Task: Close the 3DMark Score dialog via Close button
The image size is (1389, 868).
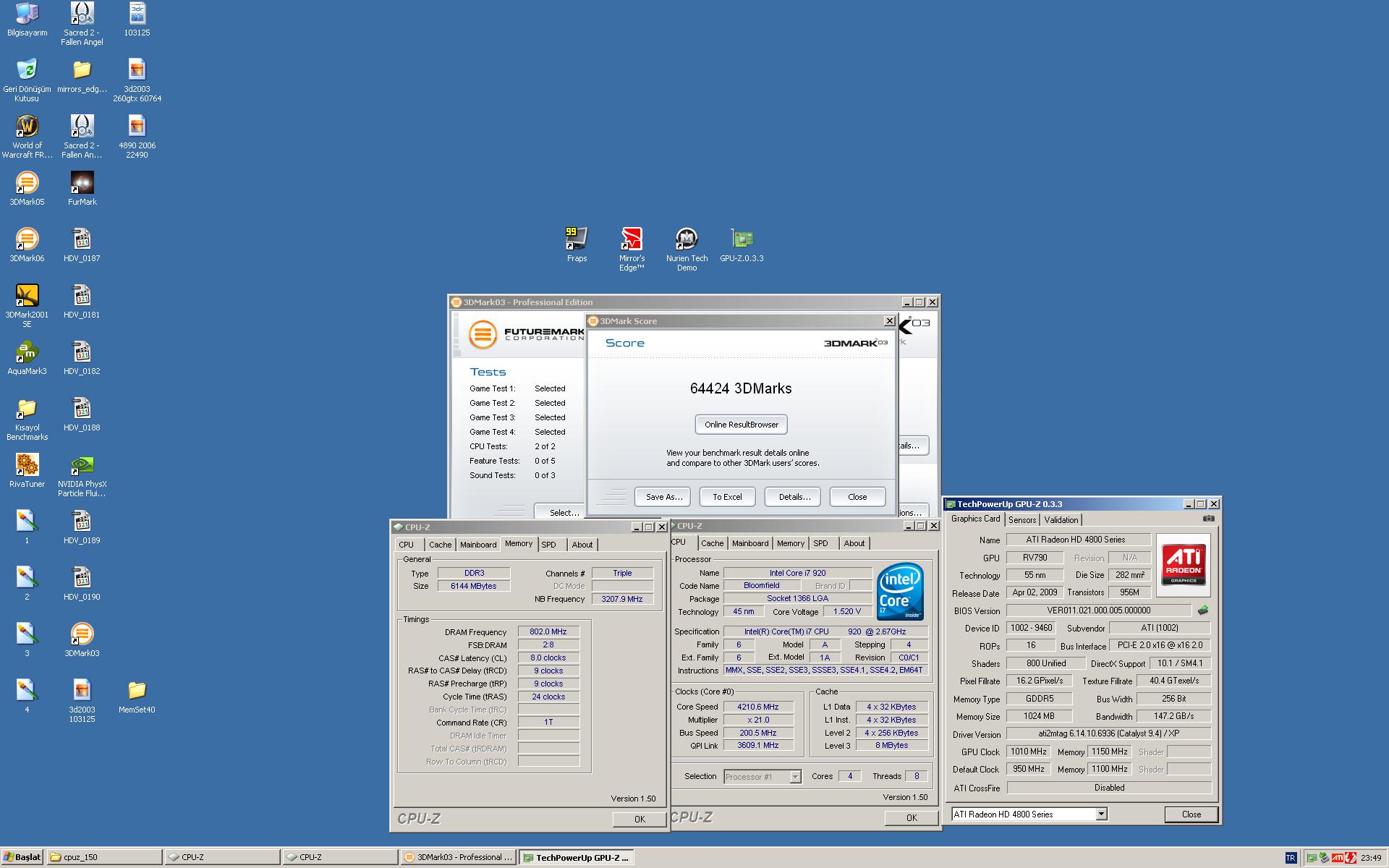Action: pos(857,497)
